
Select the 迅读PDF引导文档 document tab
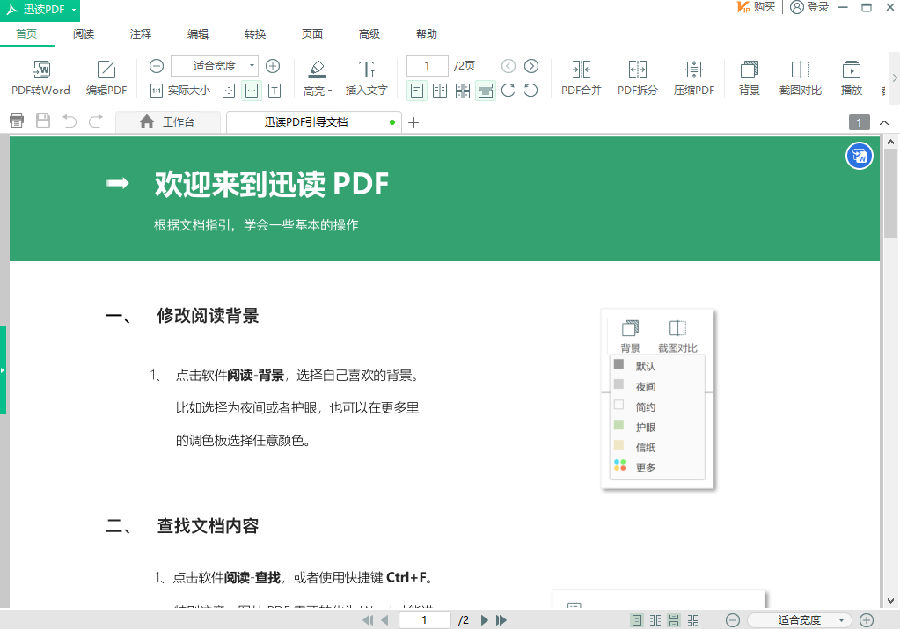[313, 122]
